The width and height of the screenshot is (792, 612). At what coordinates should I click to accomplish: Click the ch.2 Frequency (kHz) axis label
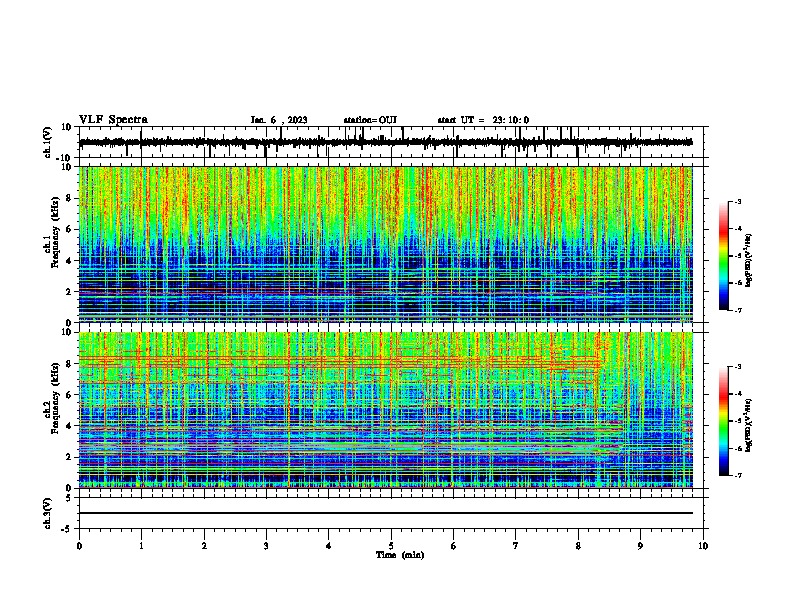tap(52, 399)
